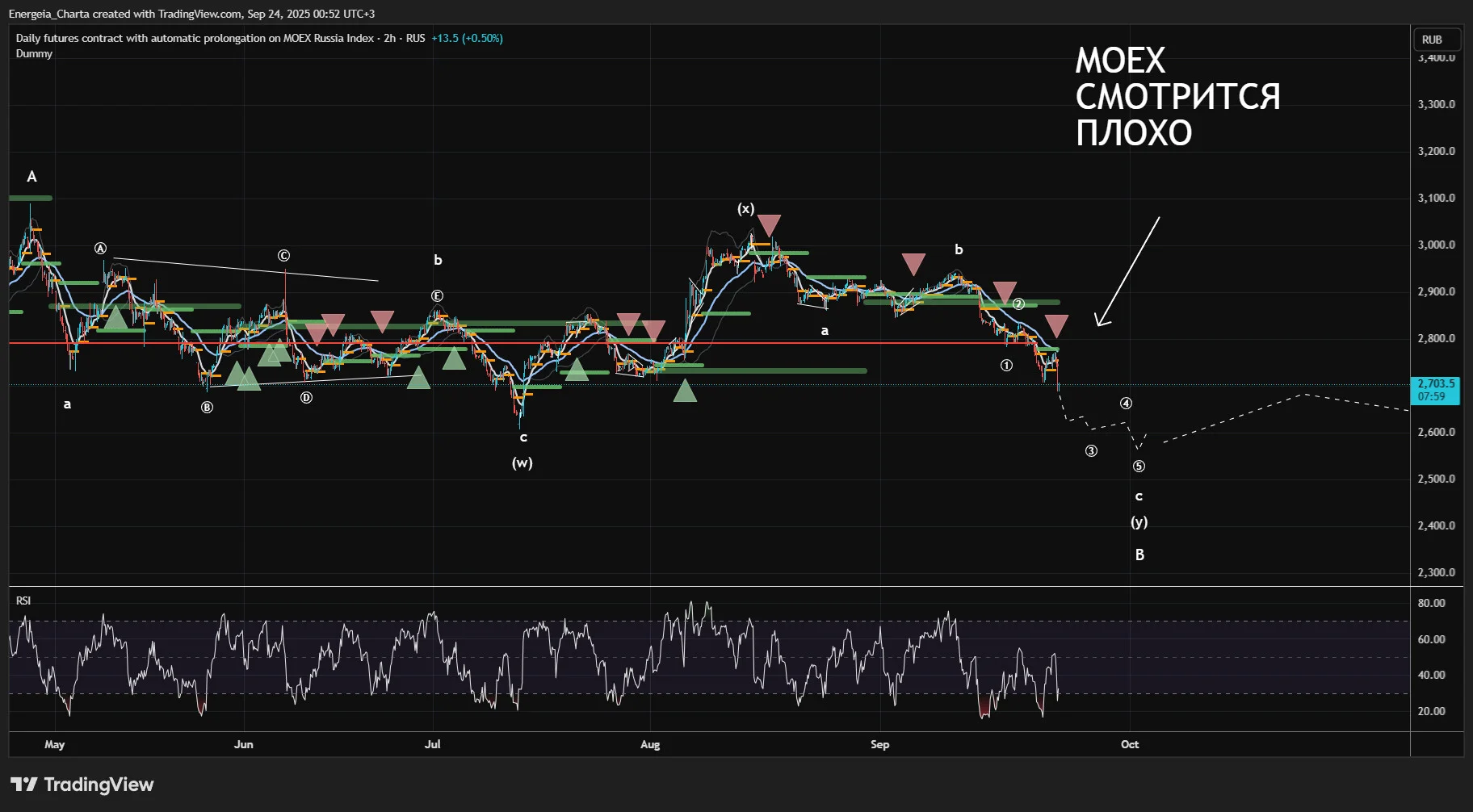Screen dimensions: 1473x812
Task: Click the circled 2 wave marker
Action: (1018, 304)
